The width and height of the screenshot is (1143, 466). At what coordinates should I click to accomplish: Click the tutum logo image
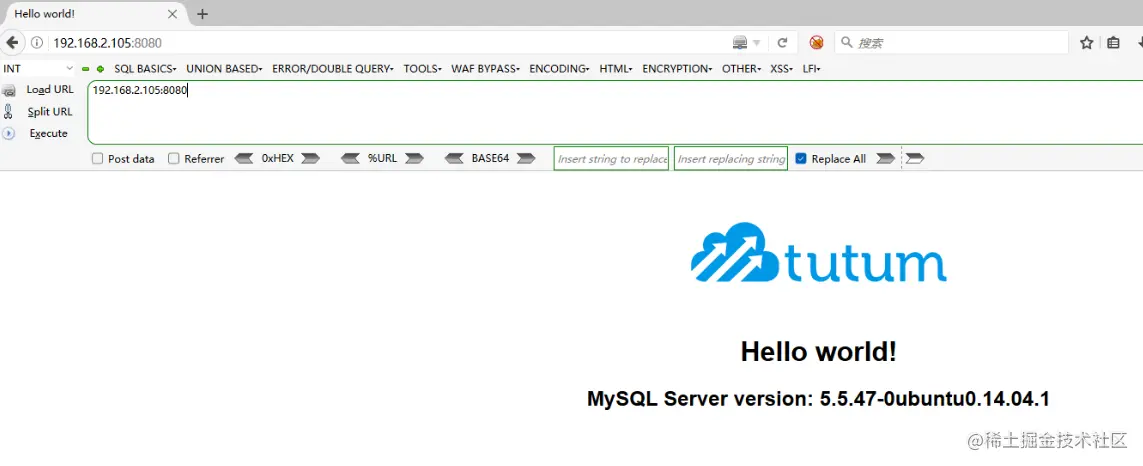pos(819,252)
